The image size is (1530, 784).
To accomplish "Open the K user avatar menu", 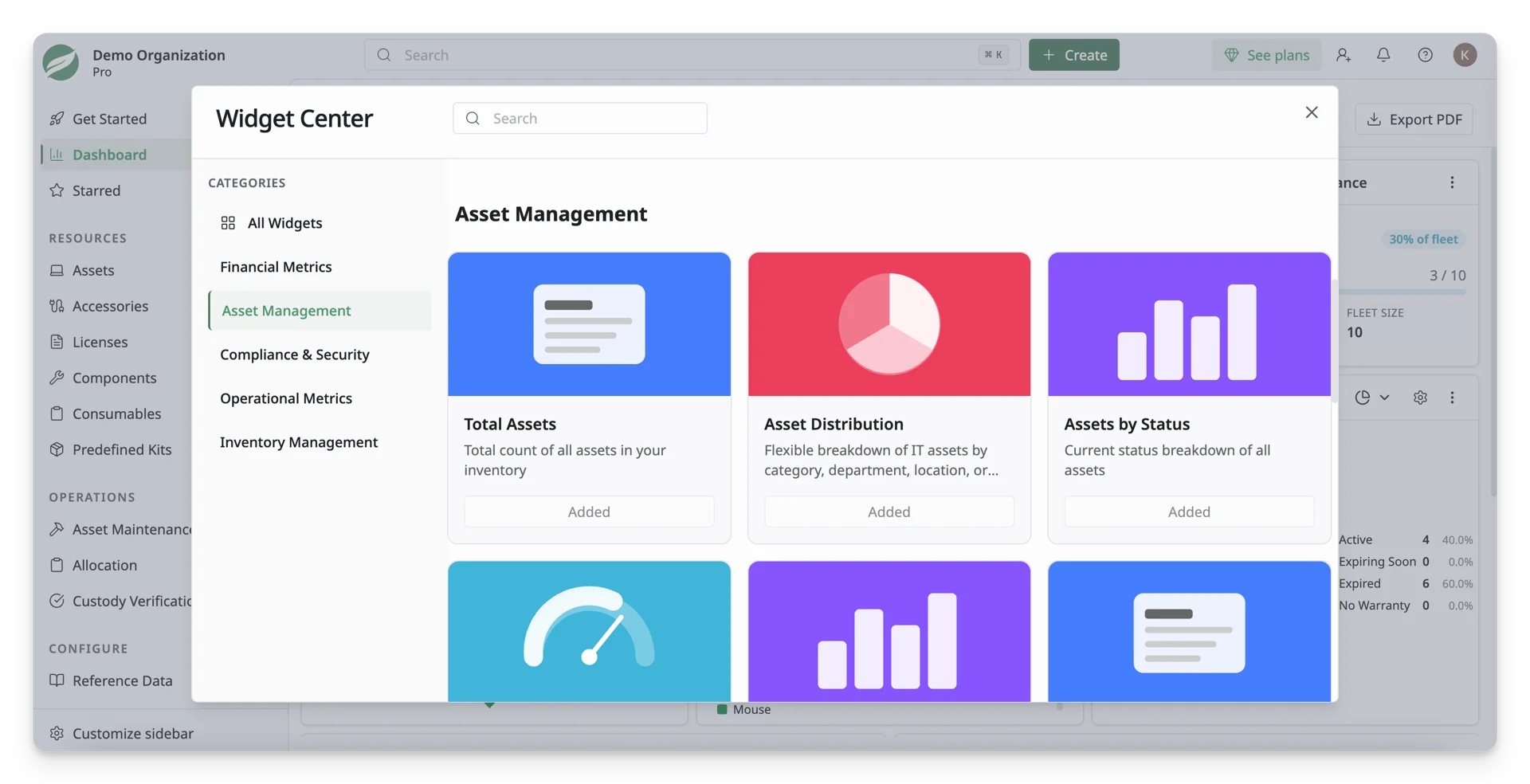I will click(1465, 55).
